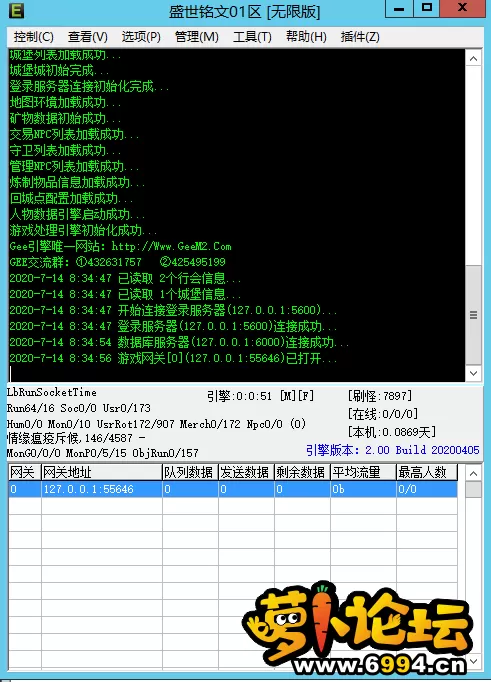
Task: Click the 引擎版本 2.00 Build label
Action: (392, 450)
